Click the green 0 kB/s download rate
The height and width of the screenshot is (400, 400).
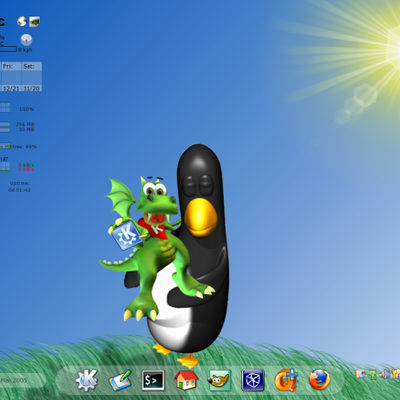(26, 165)
